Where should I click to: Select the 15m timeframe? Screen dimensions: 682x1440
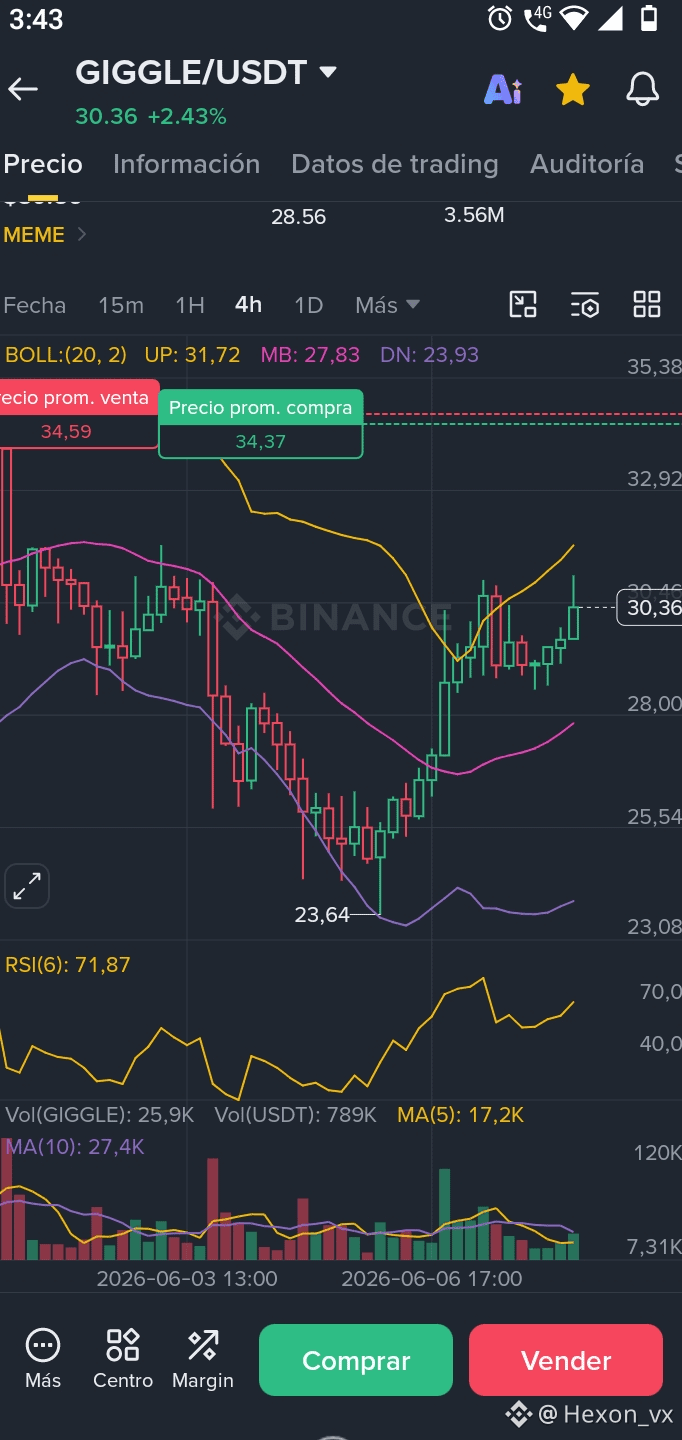click(121, 305)
